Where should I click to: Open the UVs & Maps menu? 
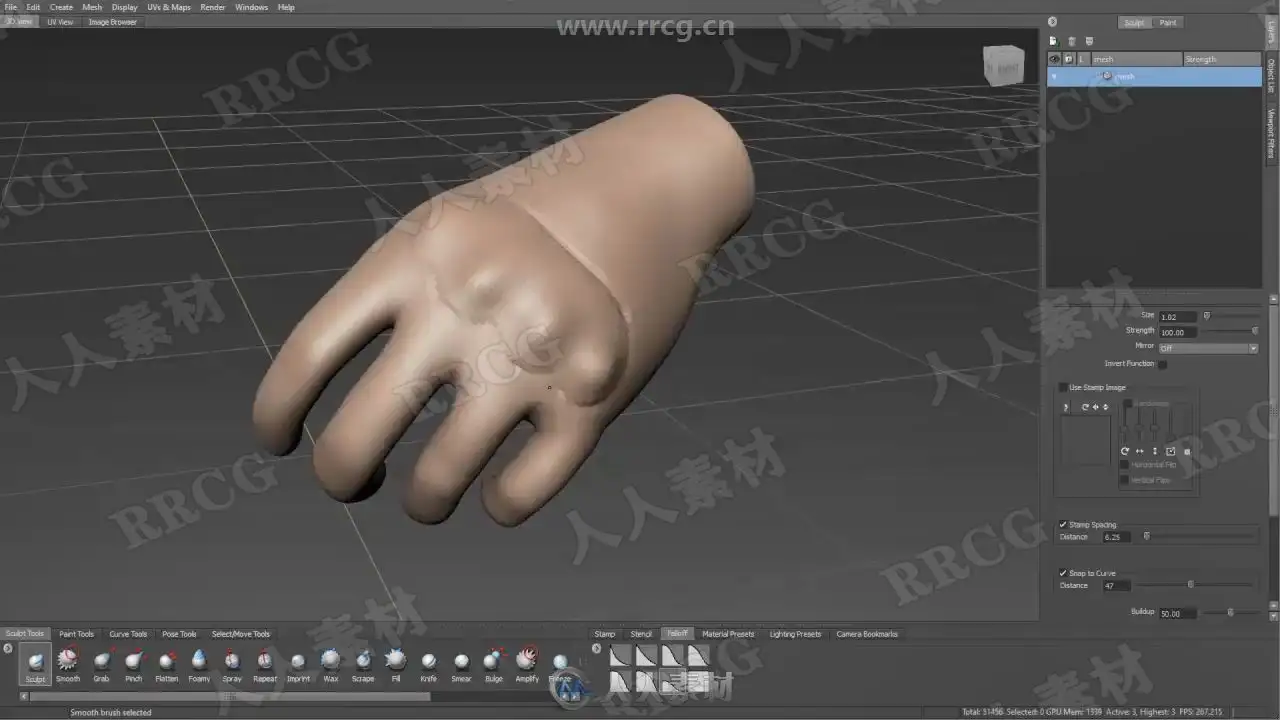169,7
